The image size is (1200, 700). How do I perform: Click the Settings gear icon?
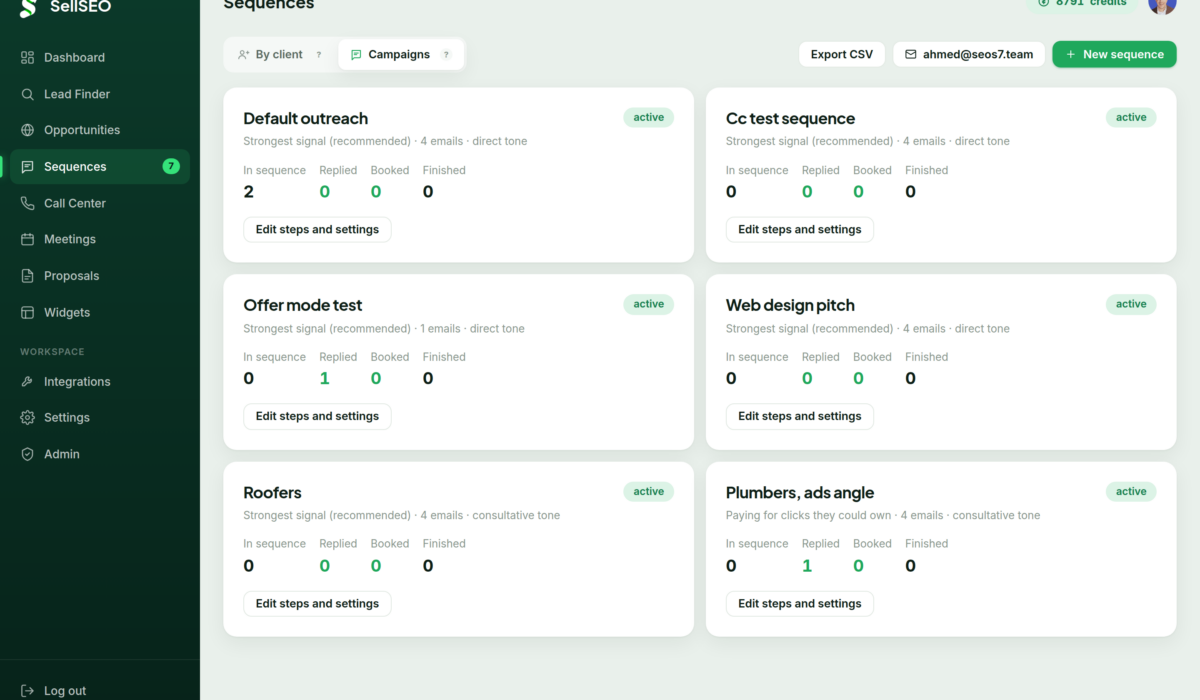[x=27, y=418]
